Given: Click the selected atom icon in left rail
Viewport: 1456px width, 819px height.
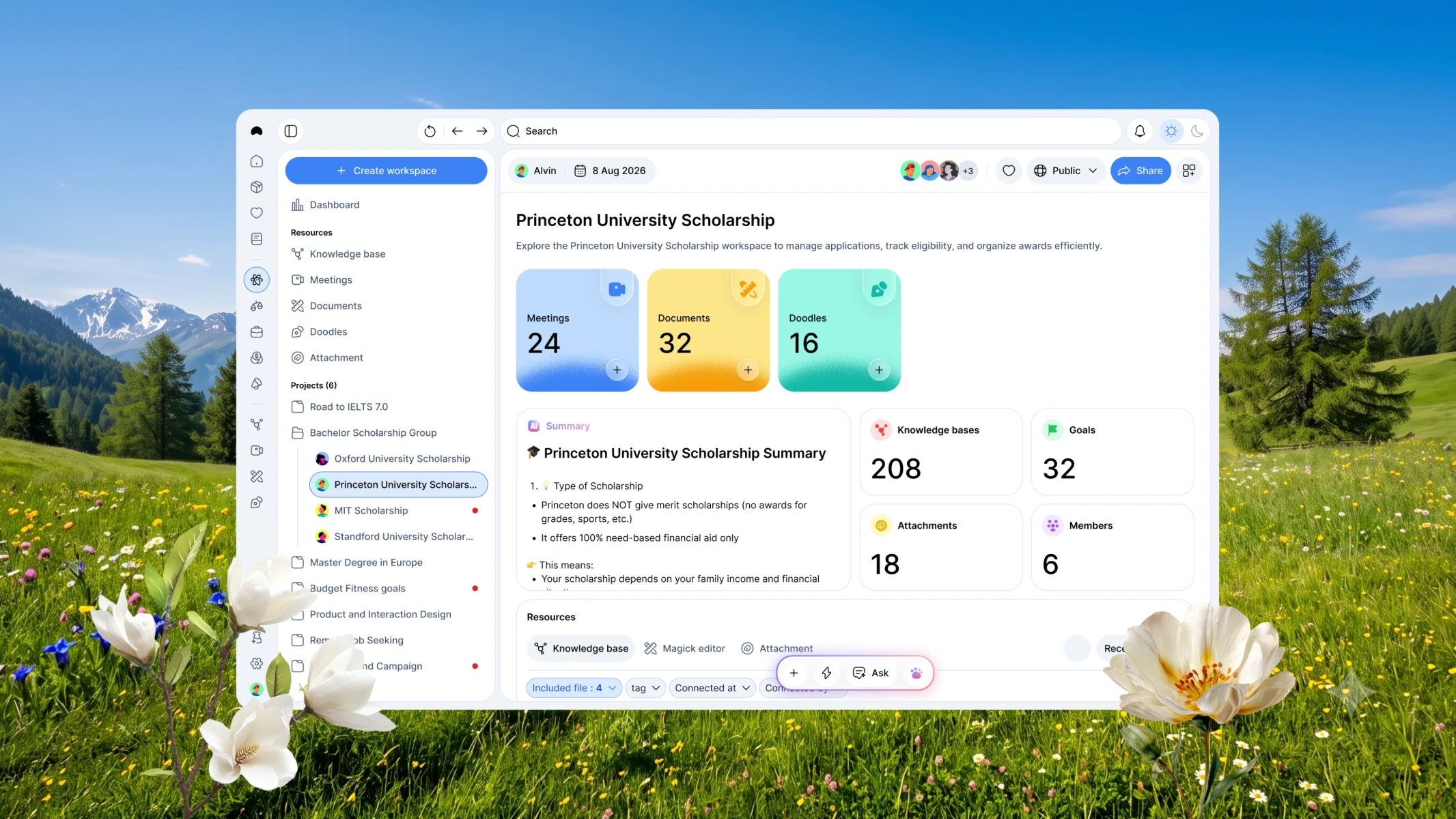Looking at the screenshot, I should click(x=257, y=280).
